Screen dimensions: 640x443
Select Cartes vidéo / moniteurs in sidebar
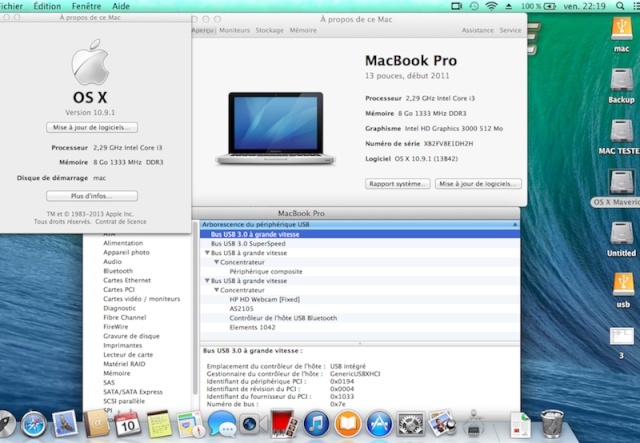pyautogui.click(x=142, y=299)
